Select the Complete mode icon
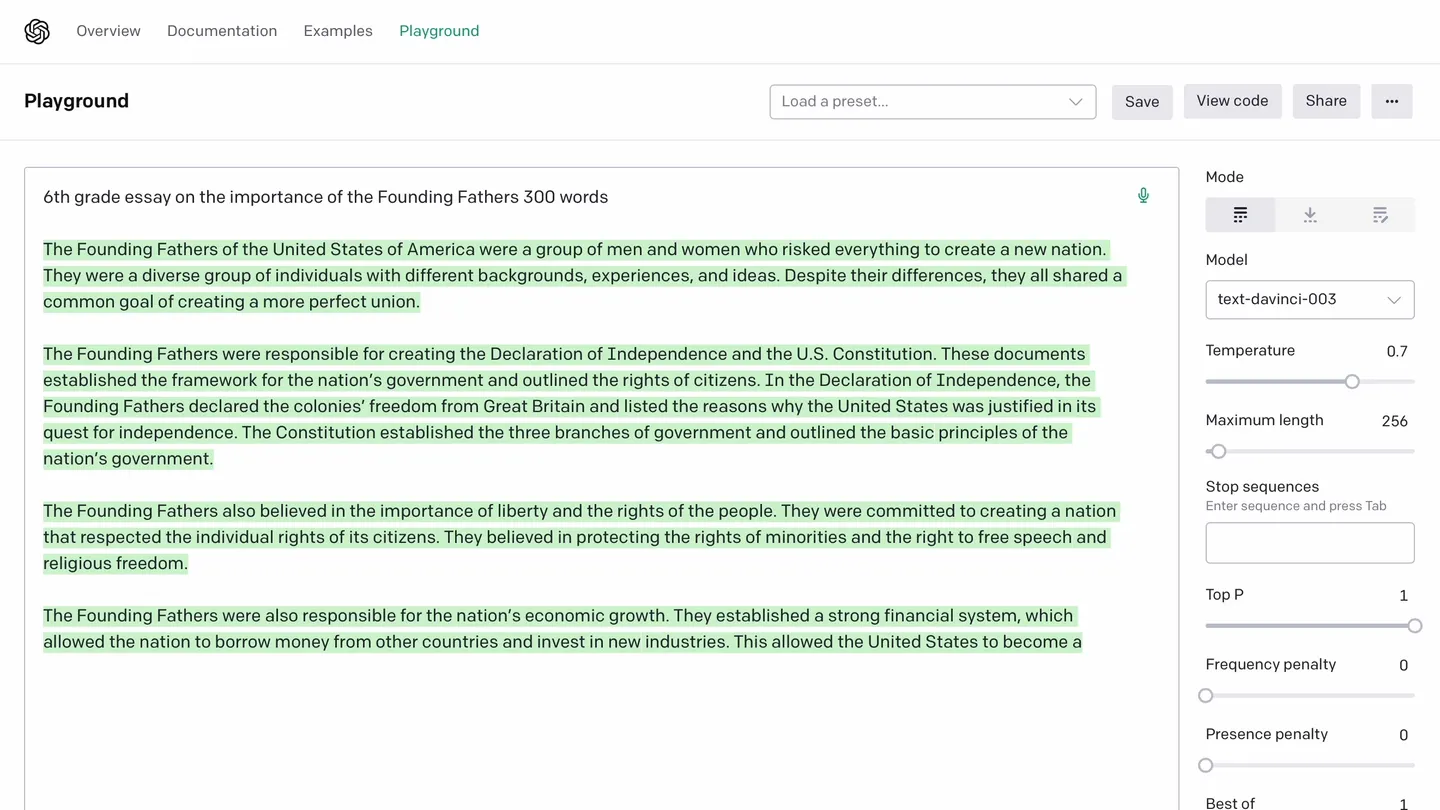1440x810 pixels. tap(1240, 215)
